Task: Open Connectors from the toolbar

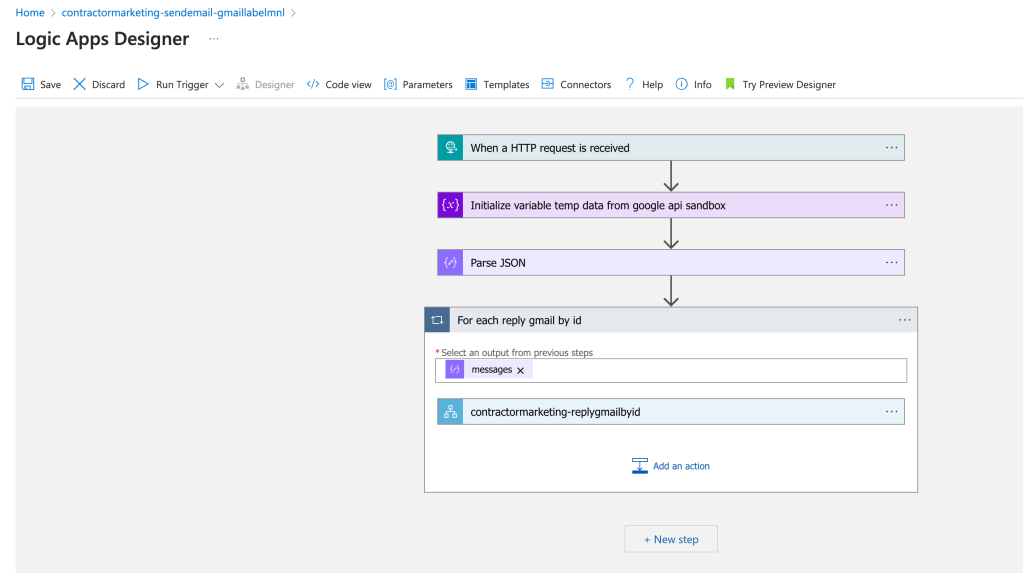Action: (585, 85)
